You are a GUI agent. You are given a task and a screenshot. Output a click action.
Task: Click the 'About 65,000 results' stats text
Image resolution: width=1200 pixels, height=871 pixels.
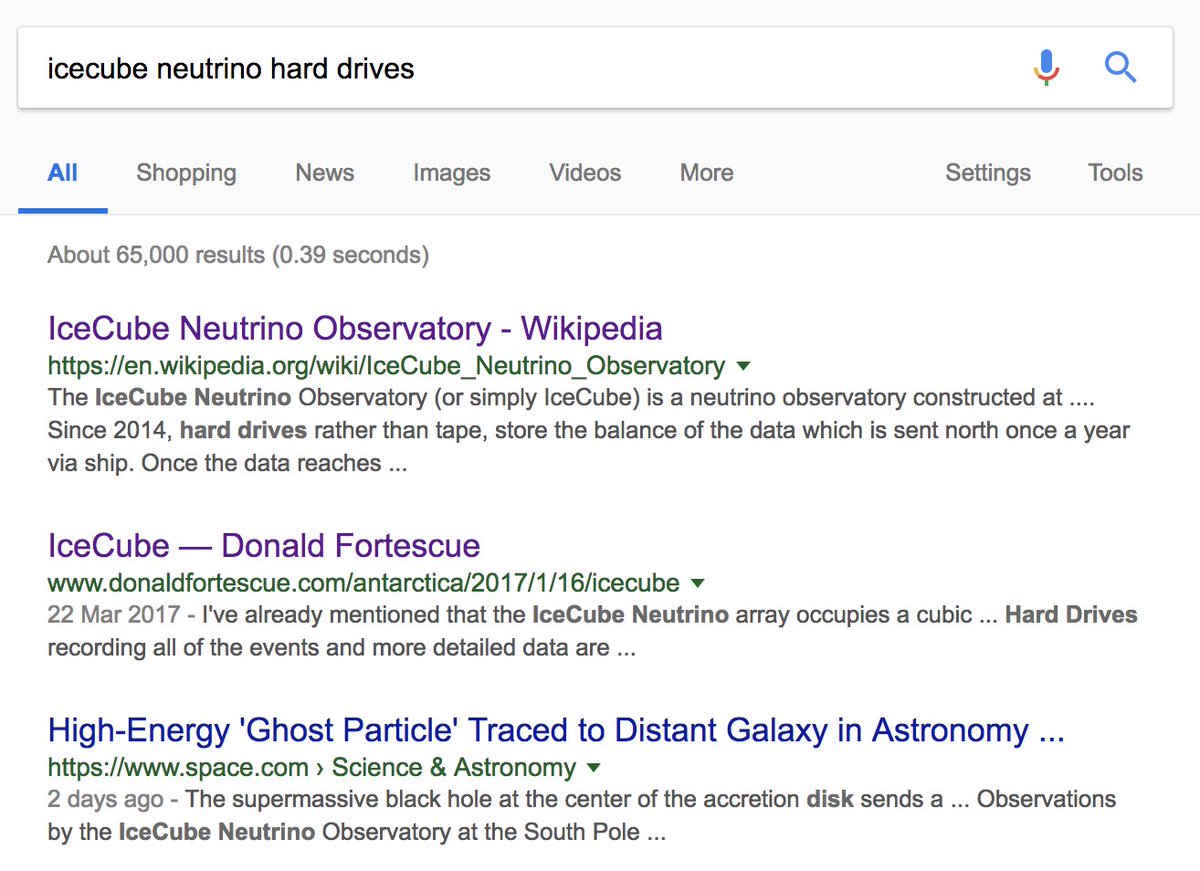[x=238, y=255]
